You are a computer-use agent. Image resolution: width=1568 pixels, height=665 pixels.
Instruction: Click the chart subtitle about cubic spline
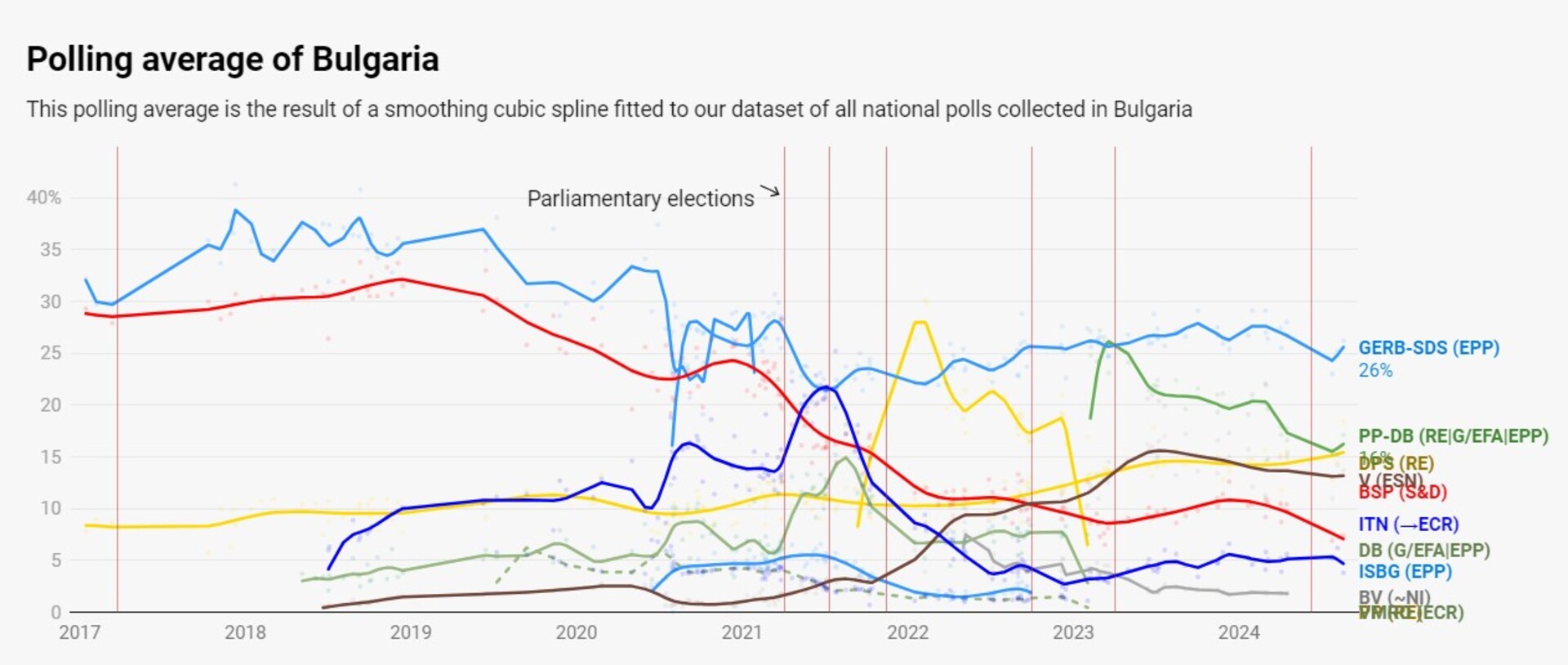(x=608, y=109)
